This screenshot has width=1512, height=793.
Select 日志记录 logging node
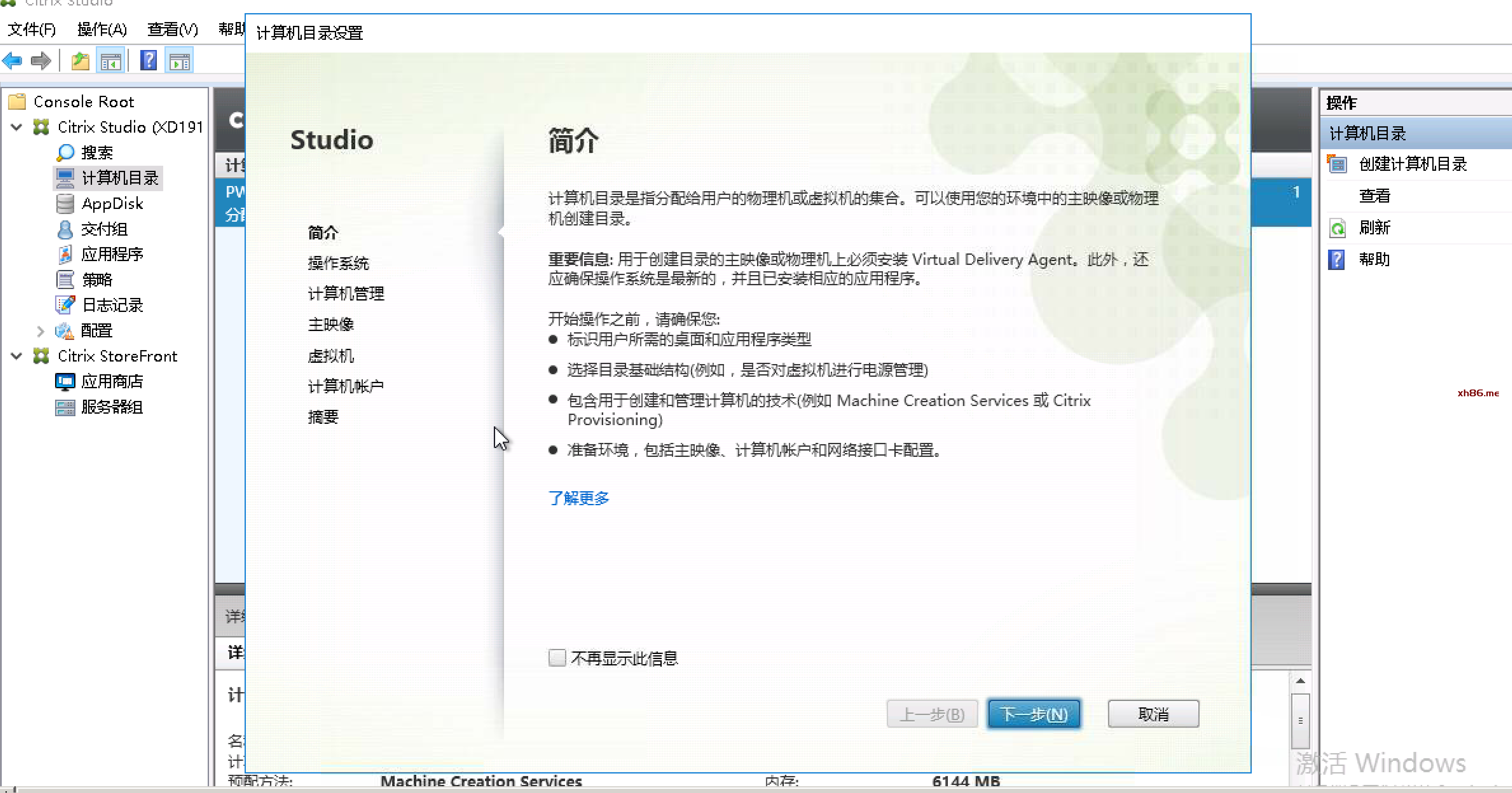point(111,305)
